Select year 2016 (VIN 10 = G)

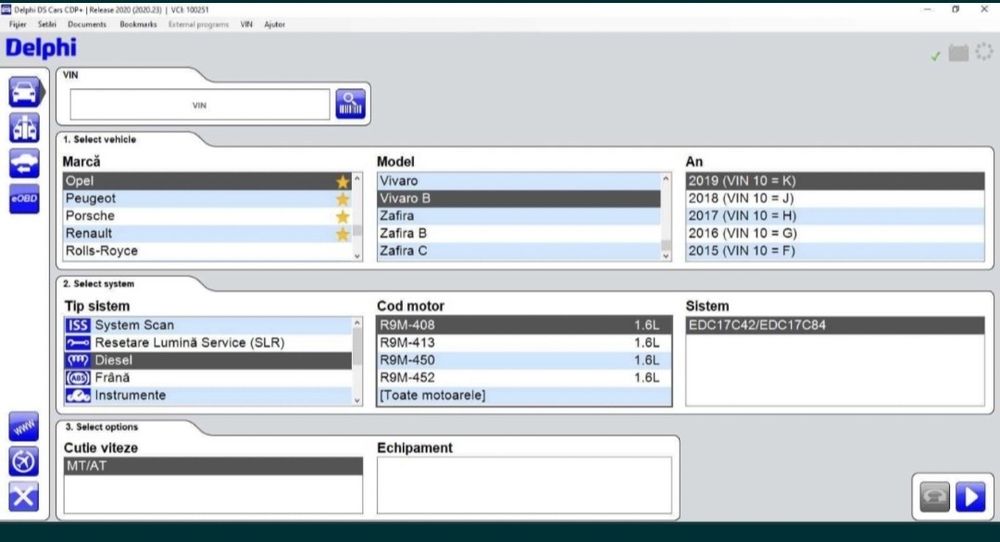[x=835, y=233]
